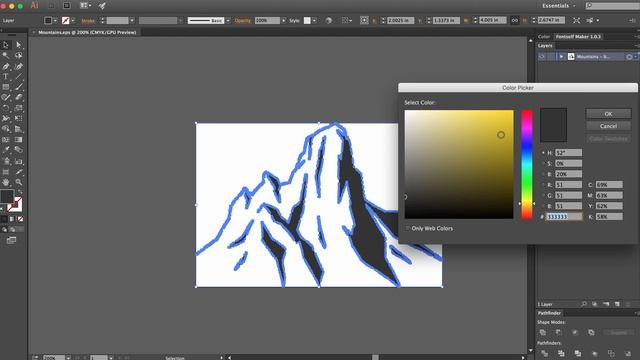
Task: Click Create New Layer in Layers panel
Action: [x=617, y=304]
